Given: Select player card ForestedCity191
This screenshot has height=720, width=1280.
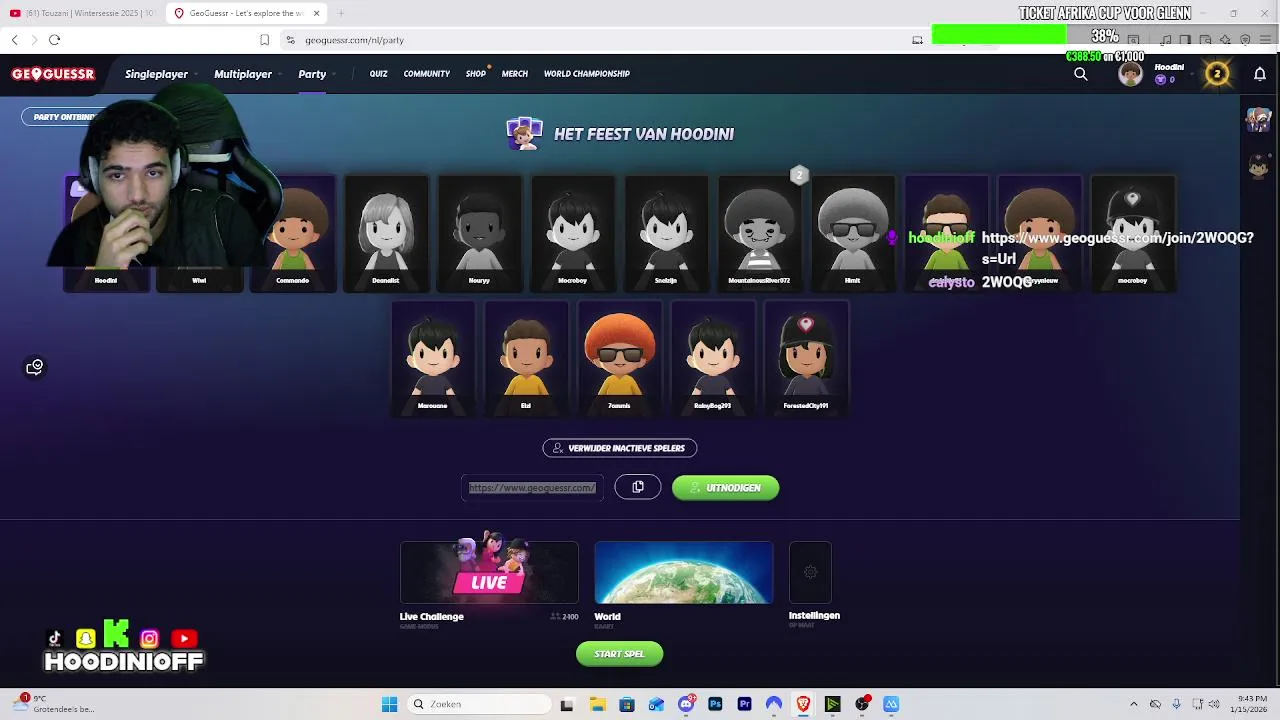Looking at the screenshot, I should [806, 359].
